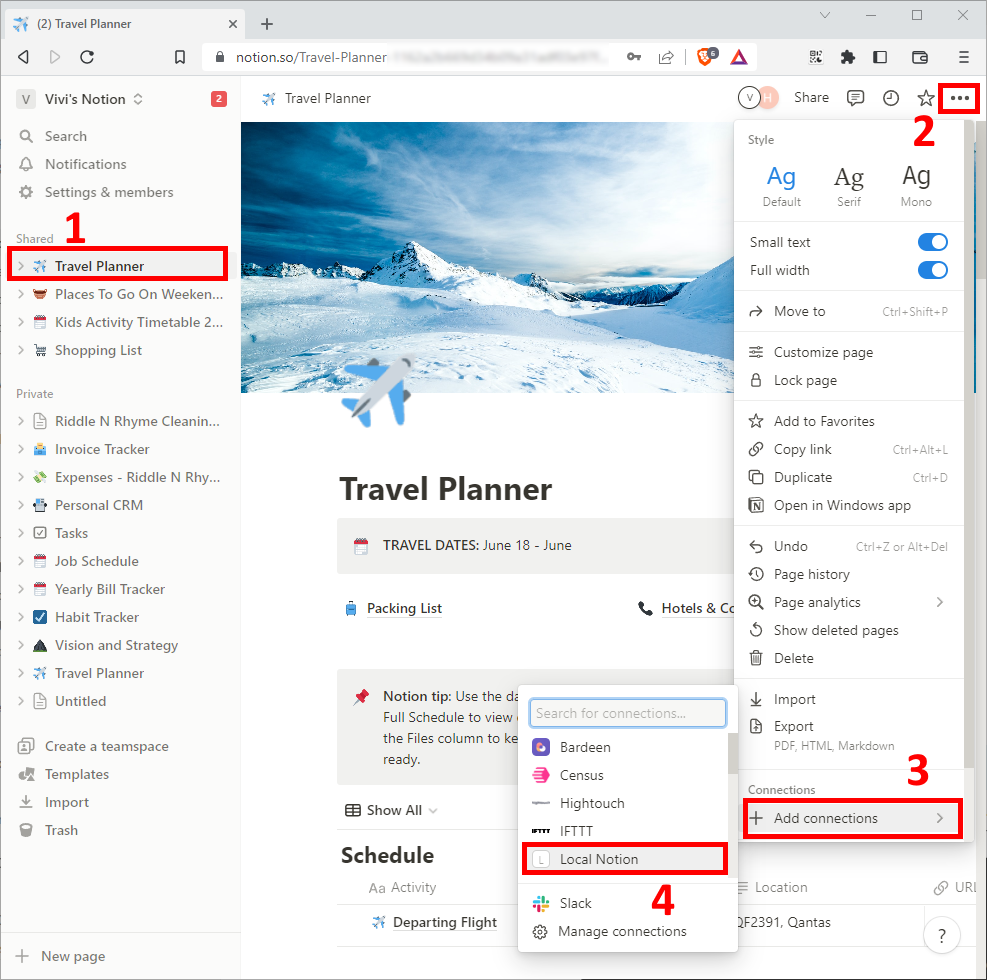
Task: Choose Duplicate from the page menu
Action: pos(802,477)
